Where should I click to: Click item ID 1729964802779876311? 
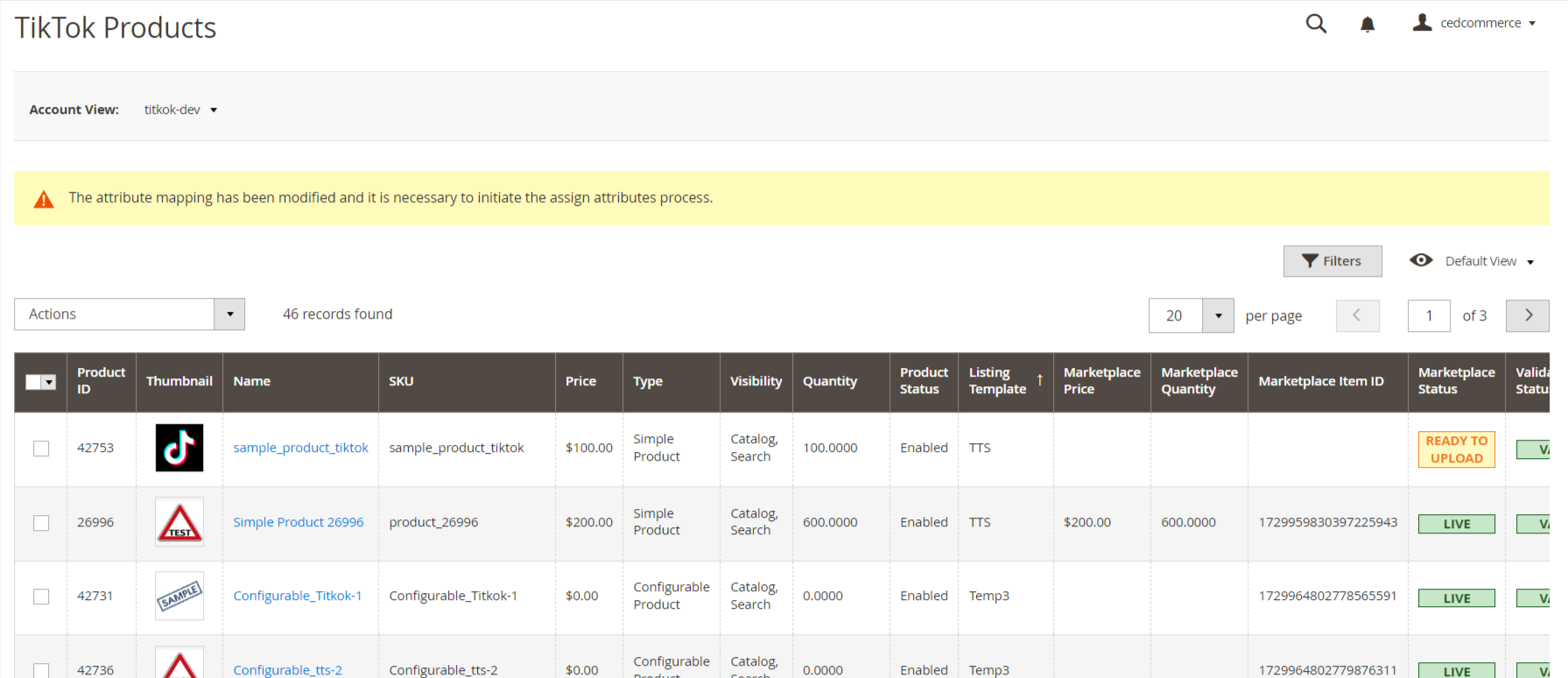(1327, 670)
